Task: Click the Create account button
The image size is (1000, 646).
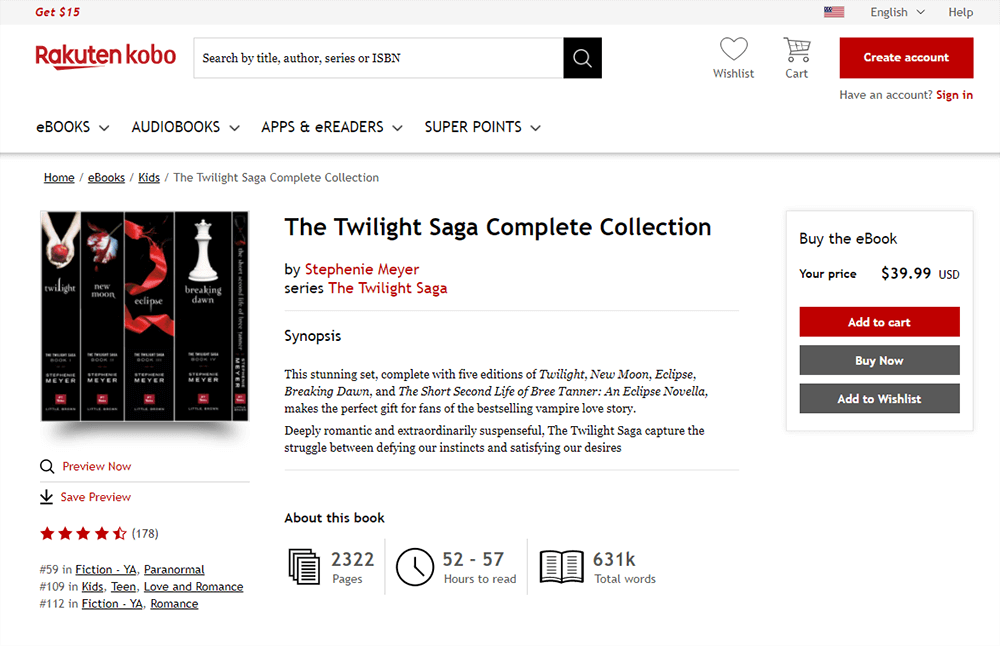Action: coord(906,58)
